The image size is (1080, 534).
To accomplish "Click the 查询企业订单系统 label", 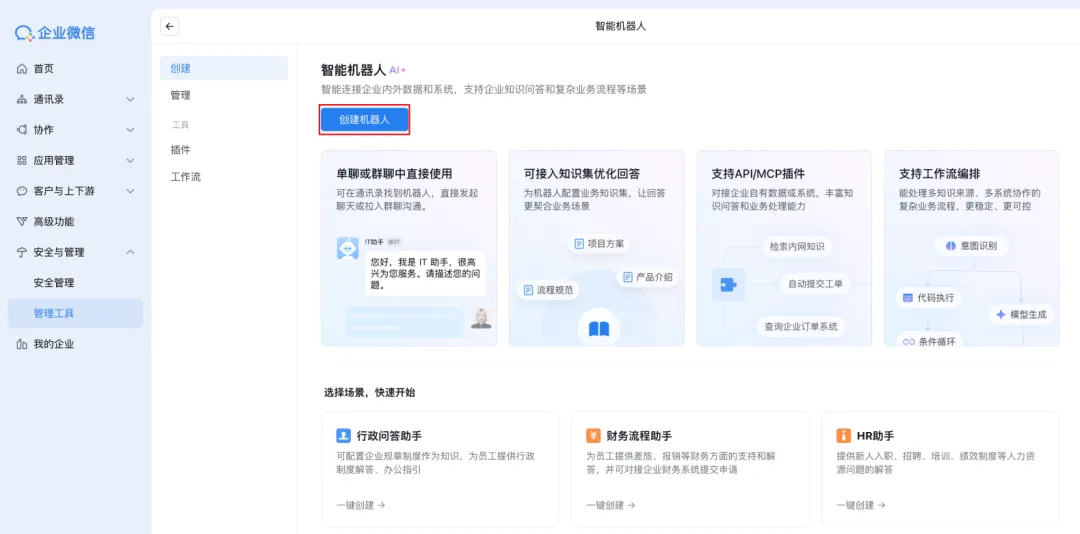I will tap(801, 327).
